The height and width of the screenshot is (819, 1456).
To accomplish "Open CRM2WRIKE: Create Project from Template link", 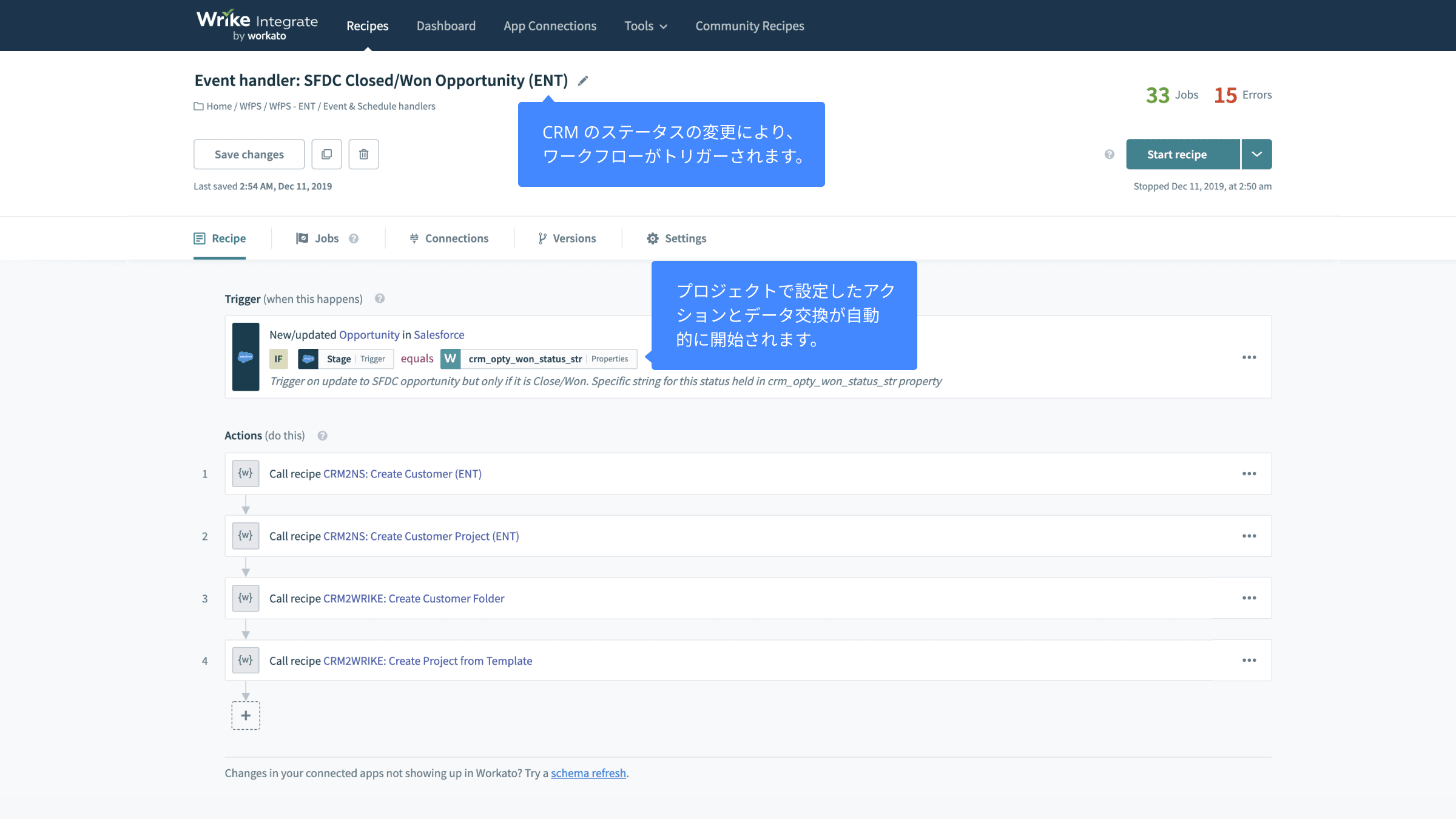I will pos(428,661).
